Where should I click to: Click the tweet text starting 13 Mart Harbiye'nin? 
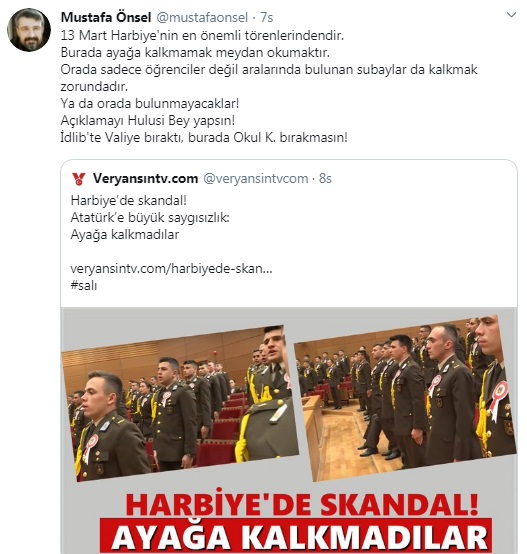(x=202, y=35)
